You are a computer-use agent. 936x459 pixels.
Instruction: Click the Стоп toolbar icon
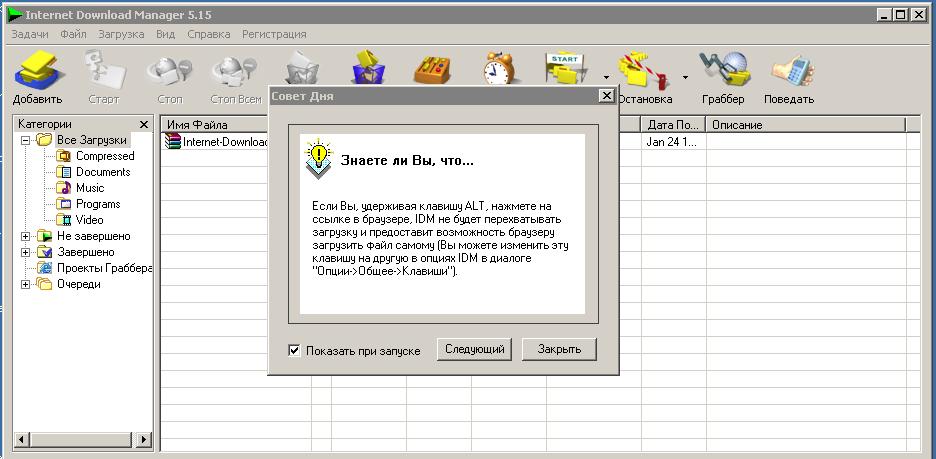tap(170, 70)
